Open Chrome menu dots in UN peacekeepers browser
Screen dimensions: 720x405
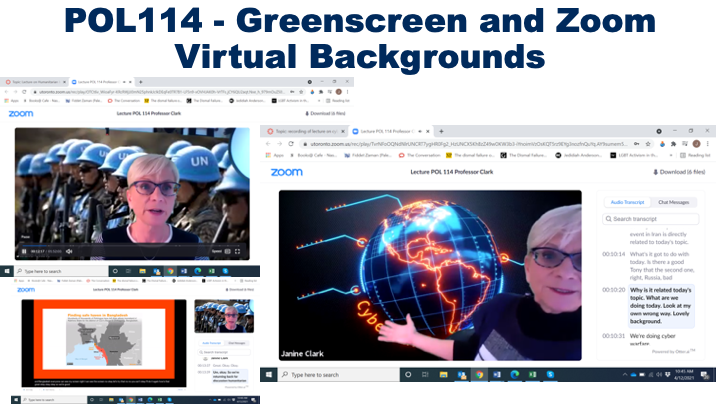[348, 92]
